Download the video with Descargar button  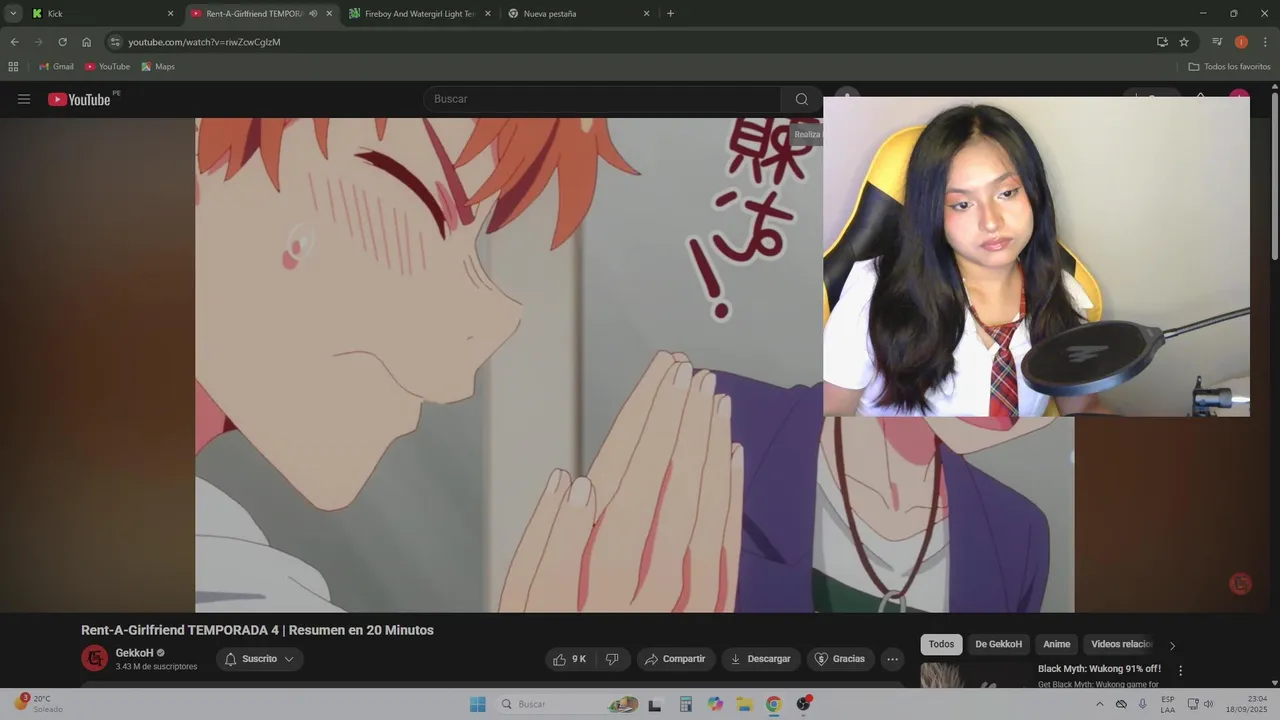coord(761,659)
